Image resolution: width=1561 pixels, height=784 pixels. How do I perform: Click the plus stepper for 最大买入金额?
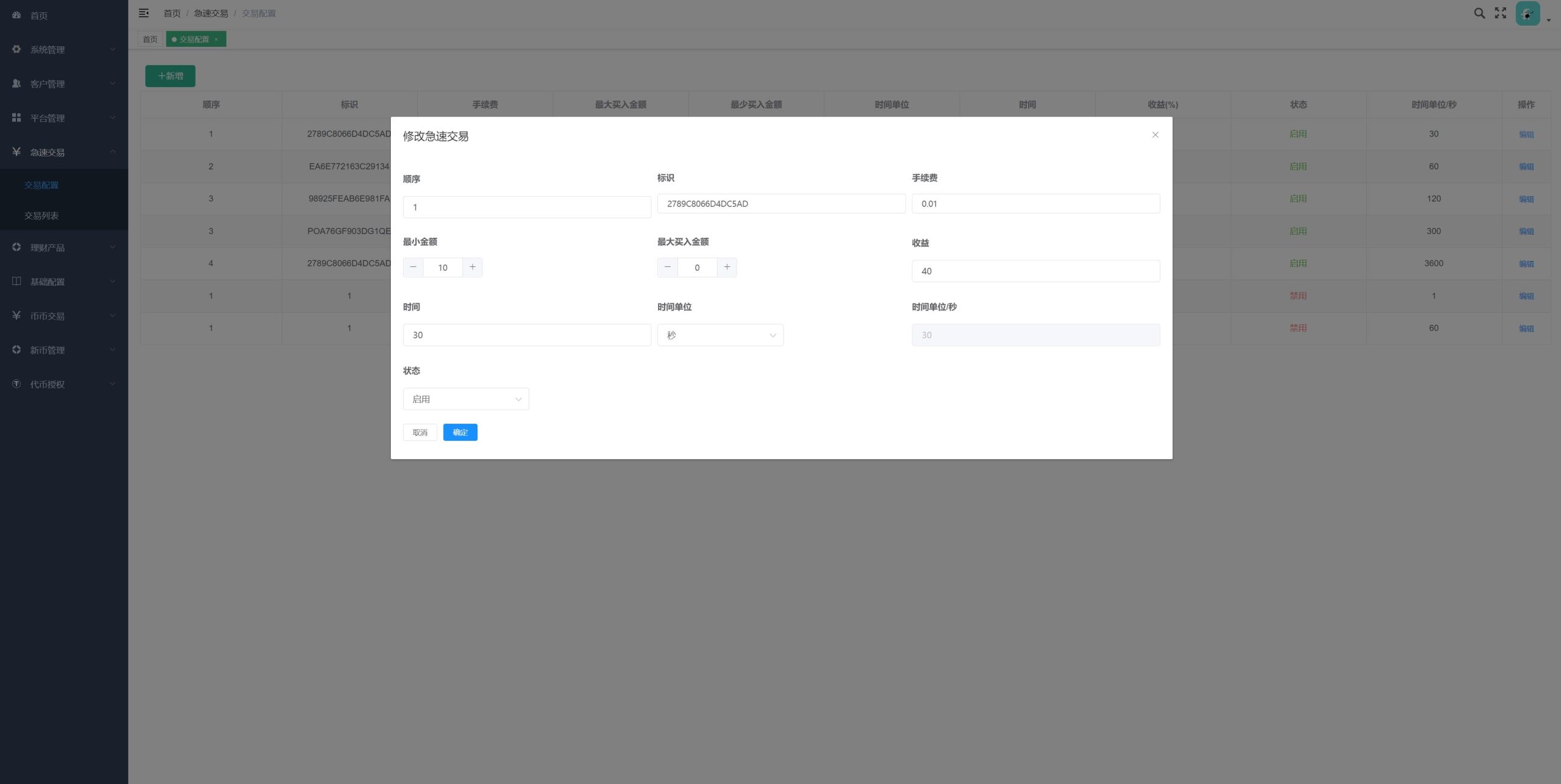click(727, 267)
